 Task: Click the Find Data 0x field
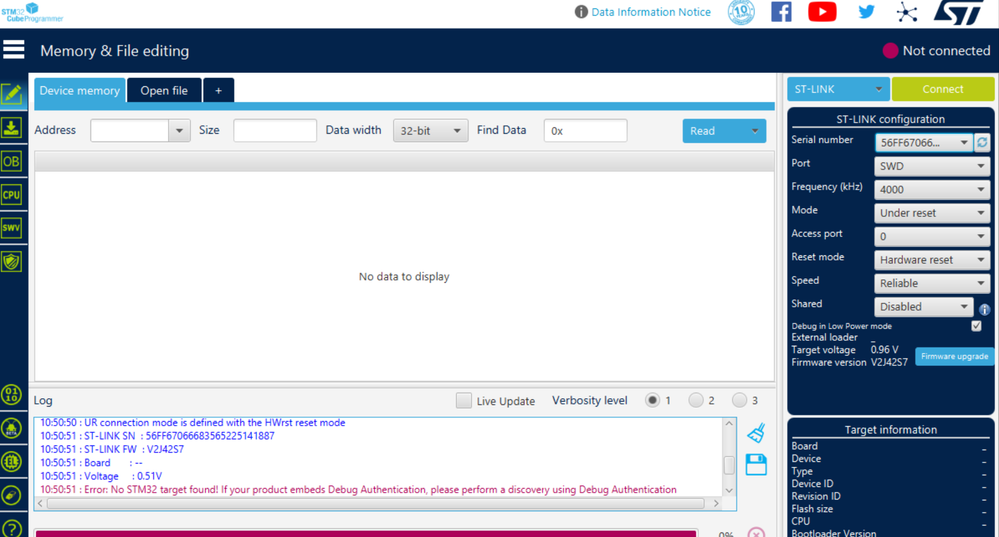pos(585,131)
